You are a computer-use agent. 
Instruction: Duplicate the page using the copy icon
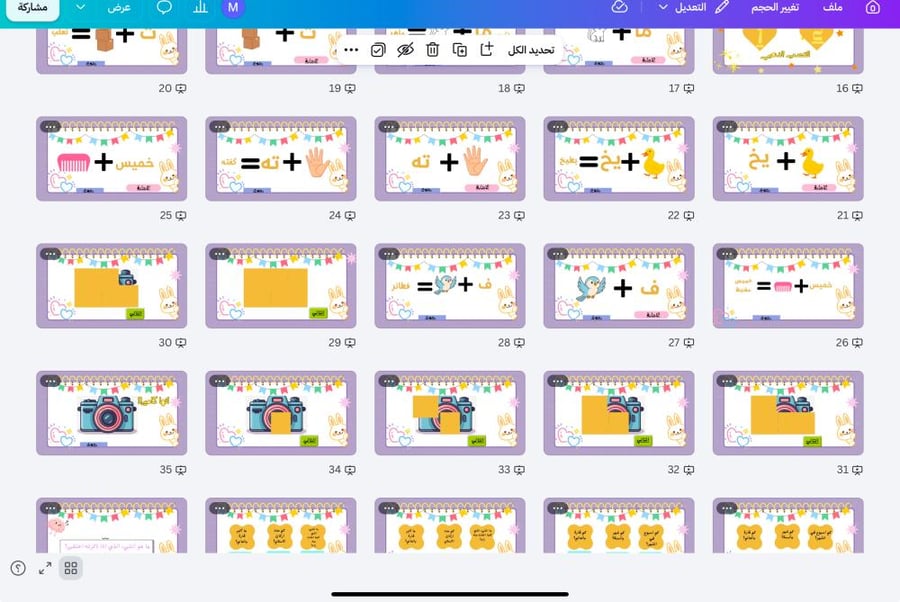pyautogui.click(x=460, y=50)
